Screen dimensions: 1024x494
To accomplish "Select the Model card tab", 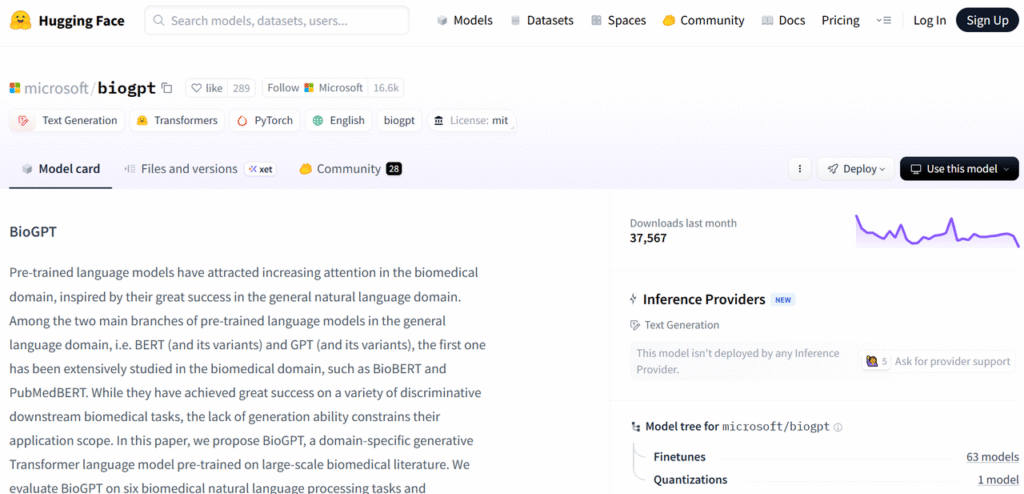I will coord(61,169).
